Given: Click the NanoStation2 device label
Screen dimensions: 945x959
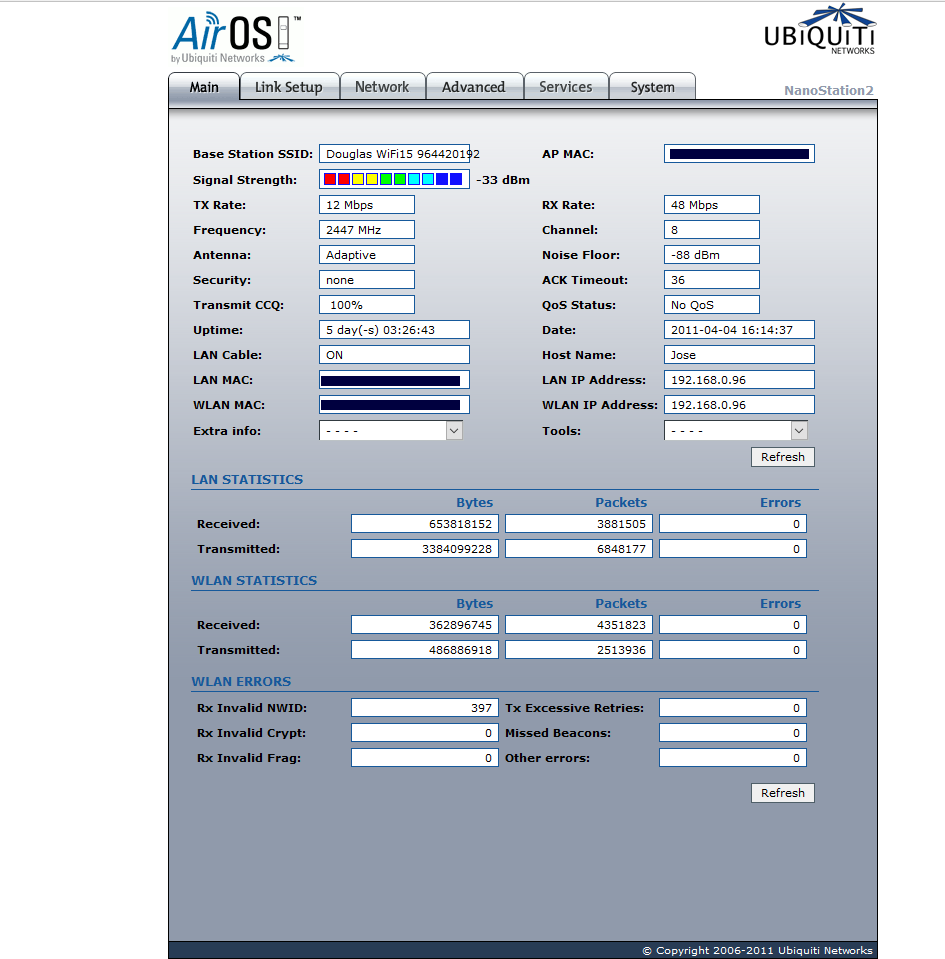Looking at the screenshot, I should click(x=829, y=91).
